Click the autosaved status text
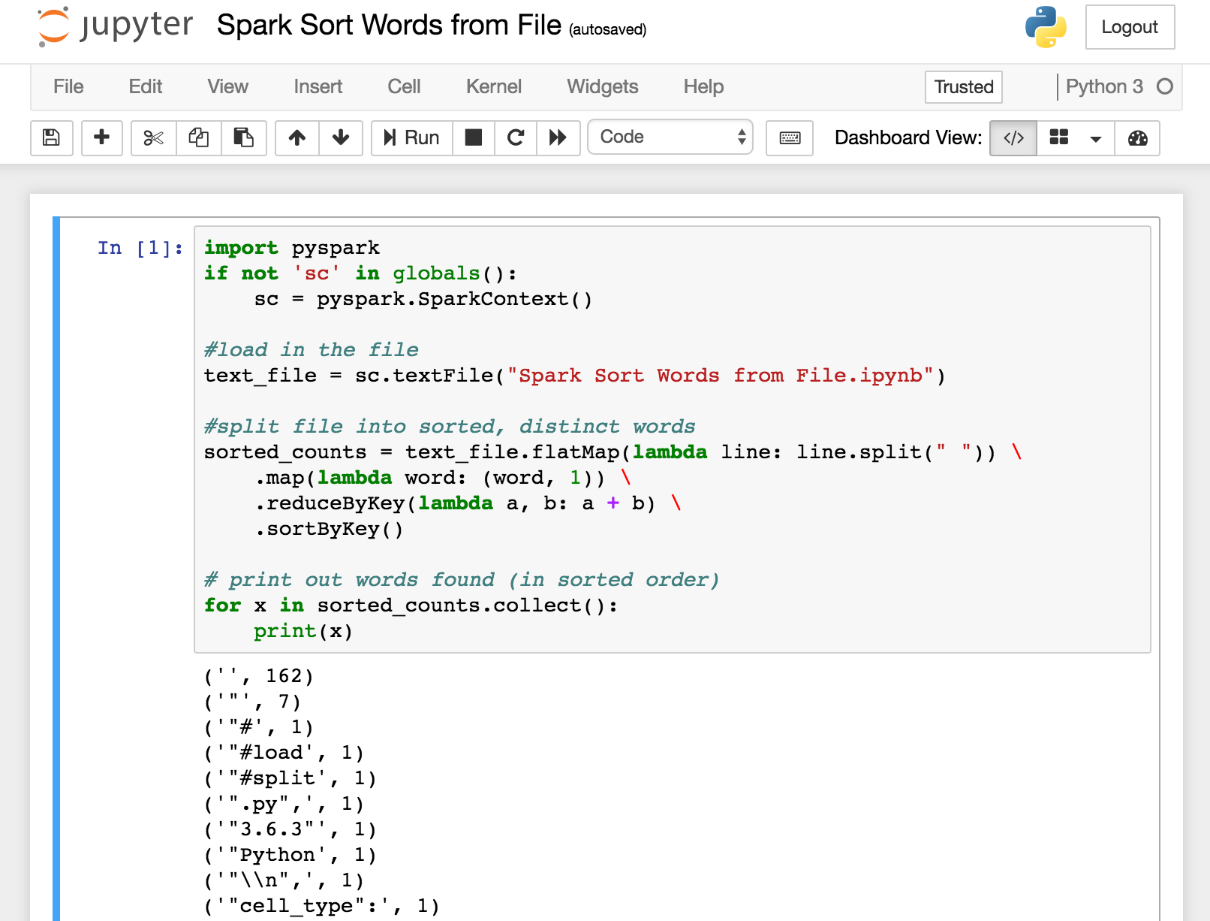 pos(608,29)
